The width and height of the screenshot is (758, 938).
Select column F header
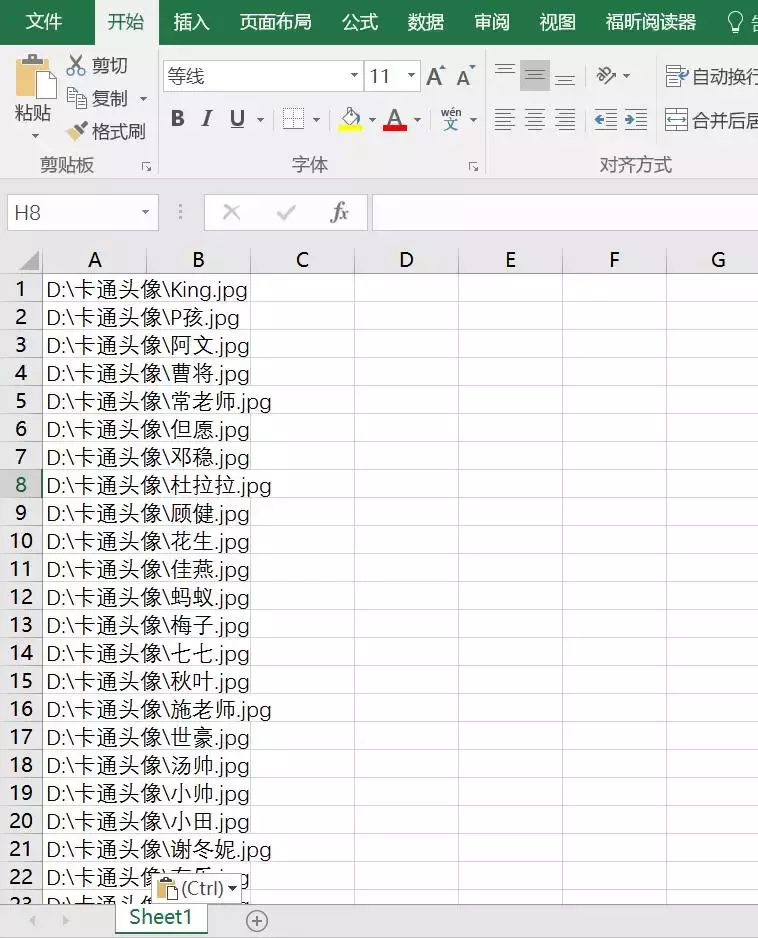click(614, 260)
